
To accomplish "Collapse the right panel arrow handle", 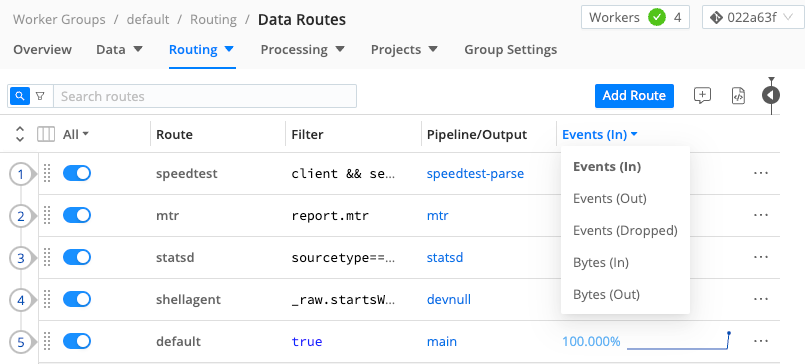I will (771, 95).
